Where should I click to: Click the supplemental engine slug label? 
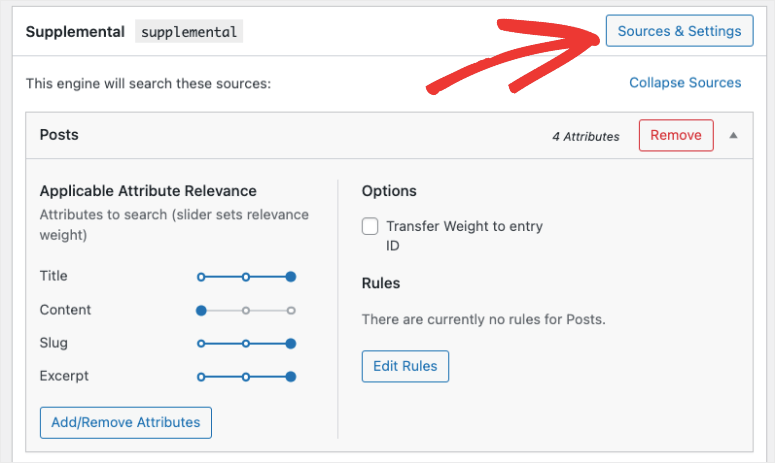(189, 32)
